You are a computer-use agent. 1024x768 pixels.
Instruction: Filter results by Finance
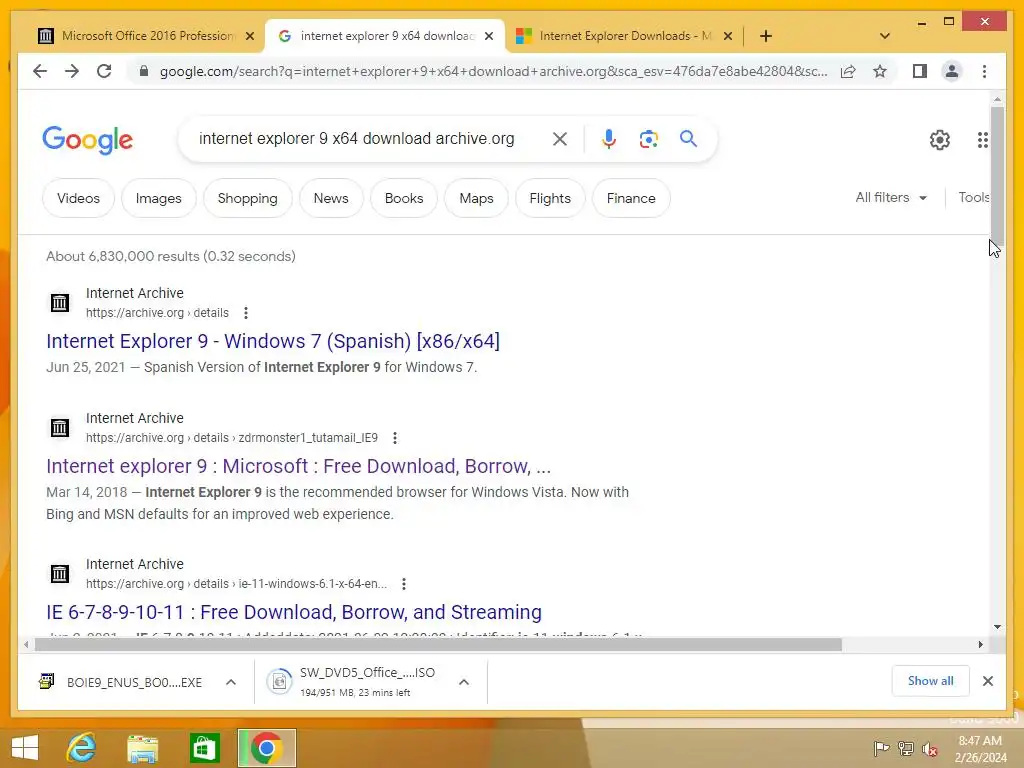[631, 198]
